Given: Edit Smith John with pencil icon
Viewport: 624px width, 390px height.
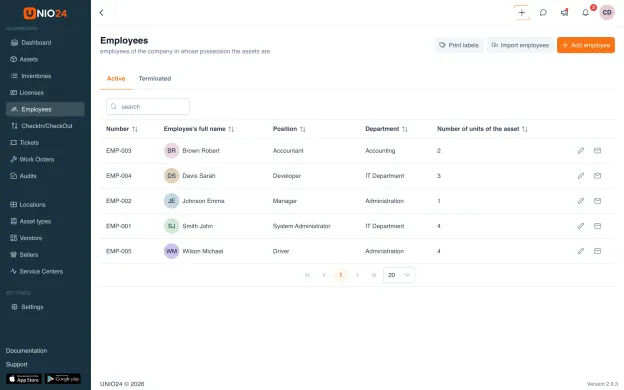Looking at the screenshot, I should click(581, 226).
